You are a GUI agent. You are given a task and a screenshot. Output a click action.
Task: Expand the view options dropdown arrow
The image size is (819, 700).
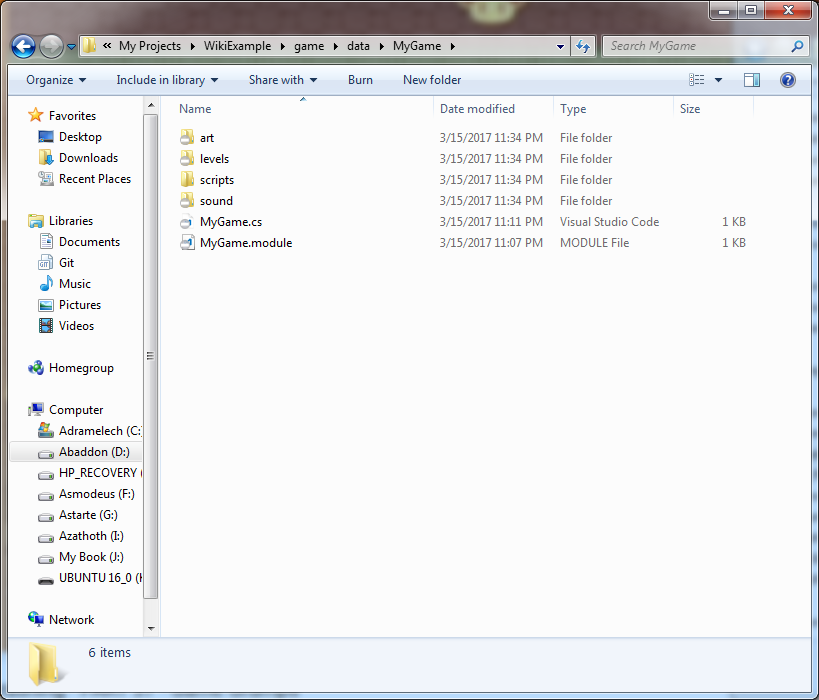718,80
